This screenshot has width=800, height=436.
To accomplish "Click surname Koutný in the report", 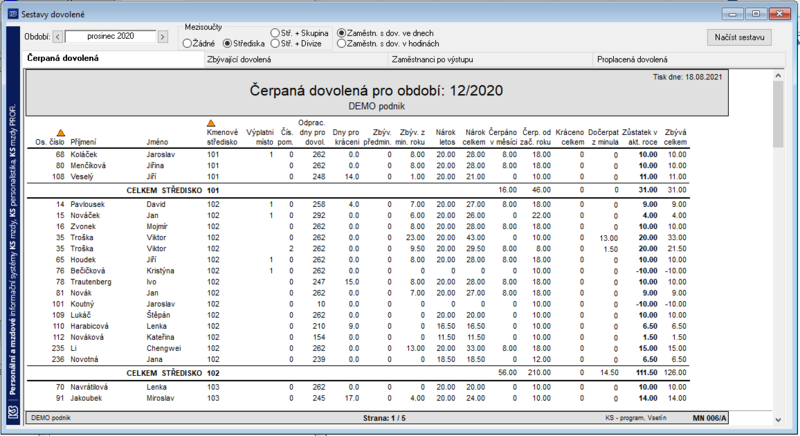I will (82, 304).
